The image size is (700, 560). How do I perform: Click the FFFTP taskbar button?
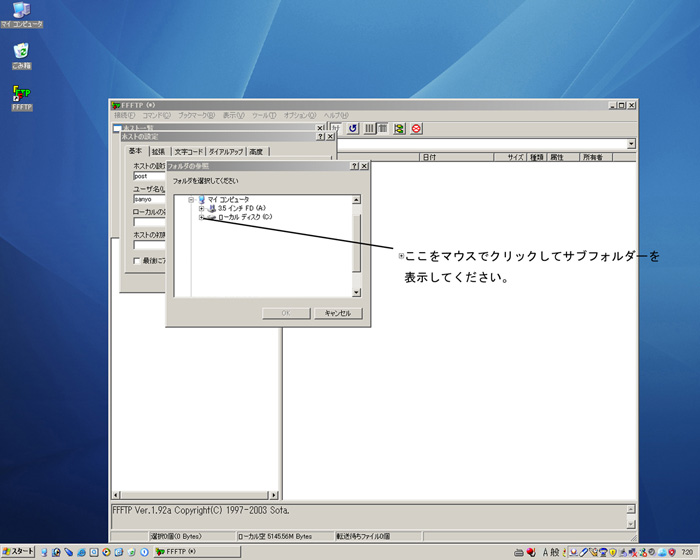tap(197, 552)
